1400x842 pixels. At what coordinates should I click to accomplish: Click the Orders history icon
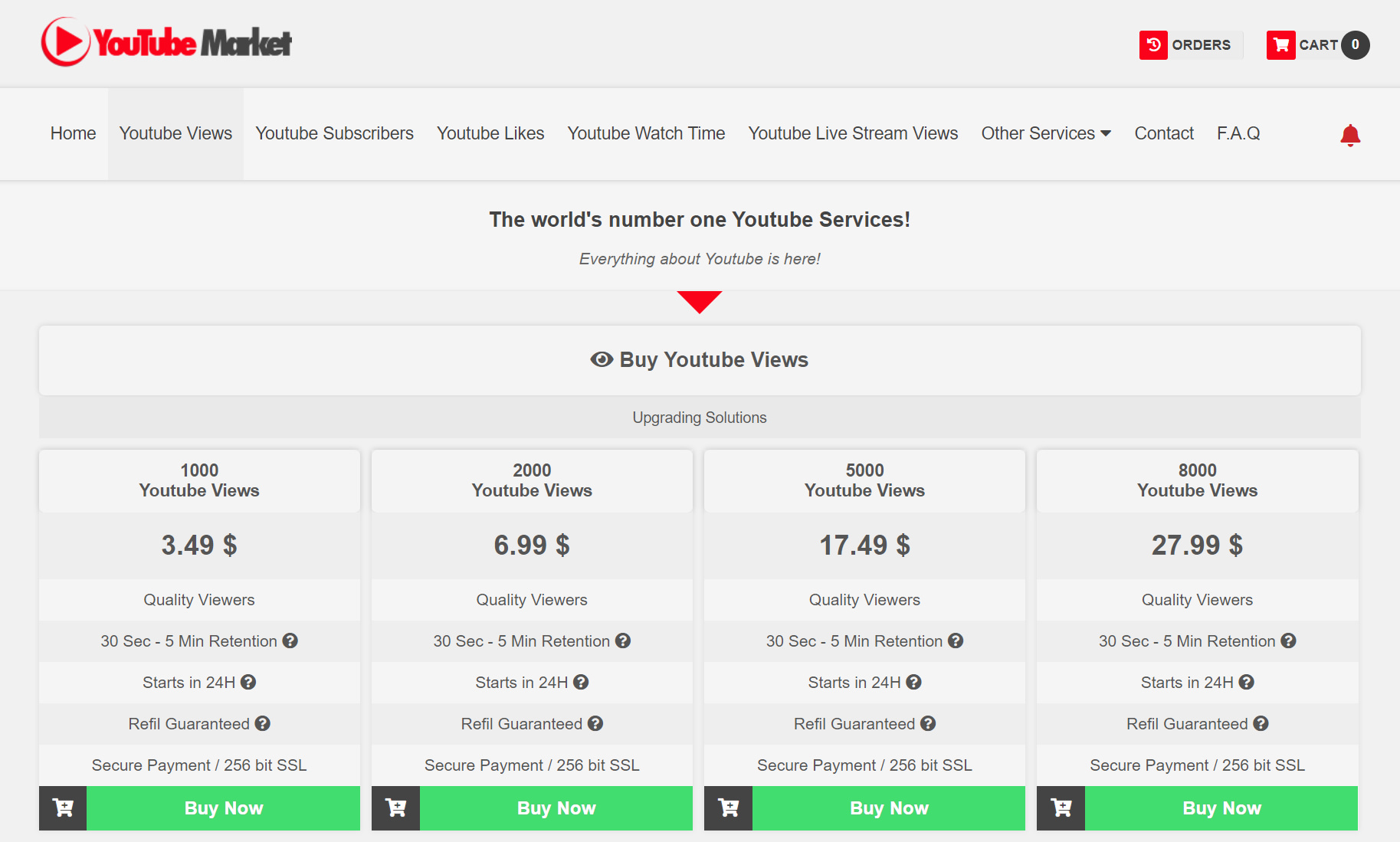(1153, 45)
